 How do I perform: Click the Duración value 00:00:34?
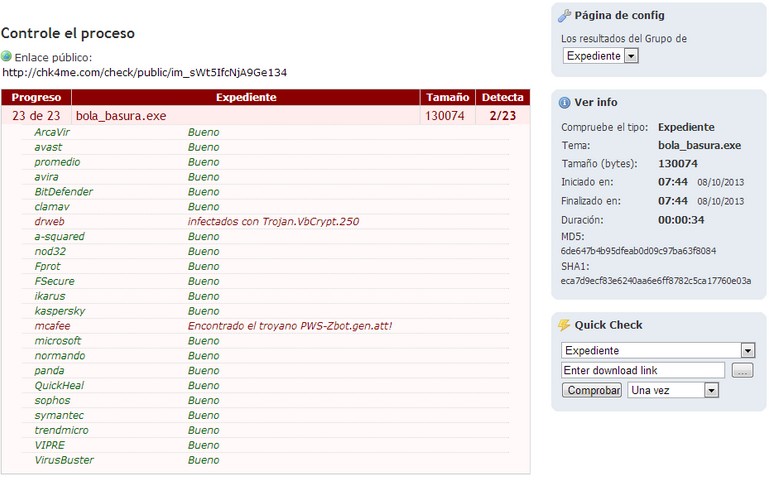tap(681, 220)
